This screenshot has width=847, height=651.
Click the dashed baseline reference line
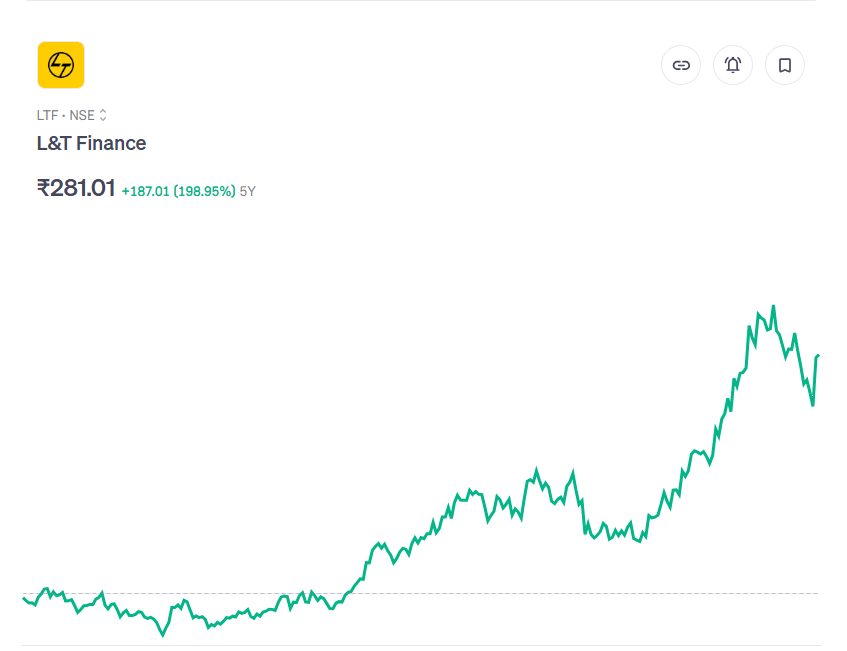tap(600, 593)
